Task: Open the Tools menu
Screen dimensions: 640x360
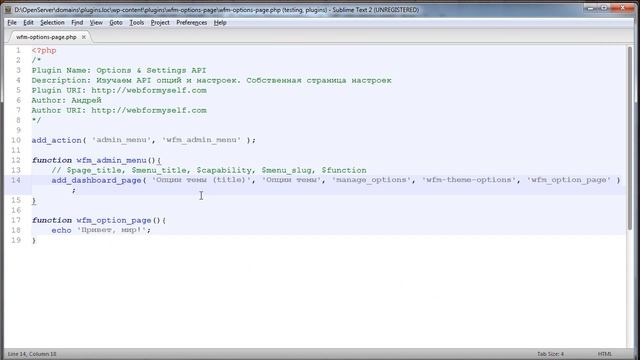Action: pos(136,22)
